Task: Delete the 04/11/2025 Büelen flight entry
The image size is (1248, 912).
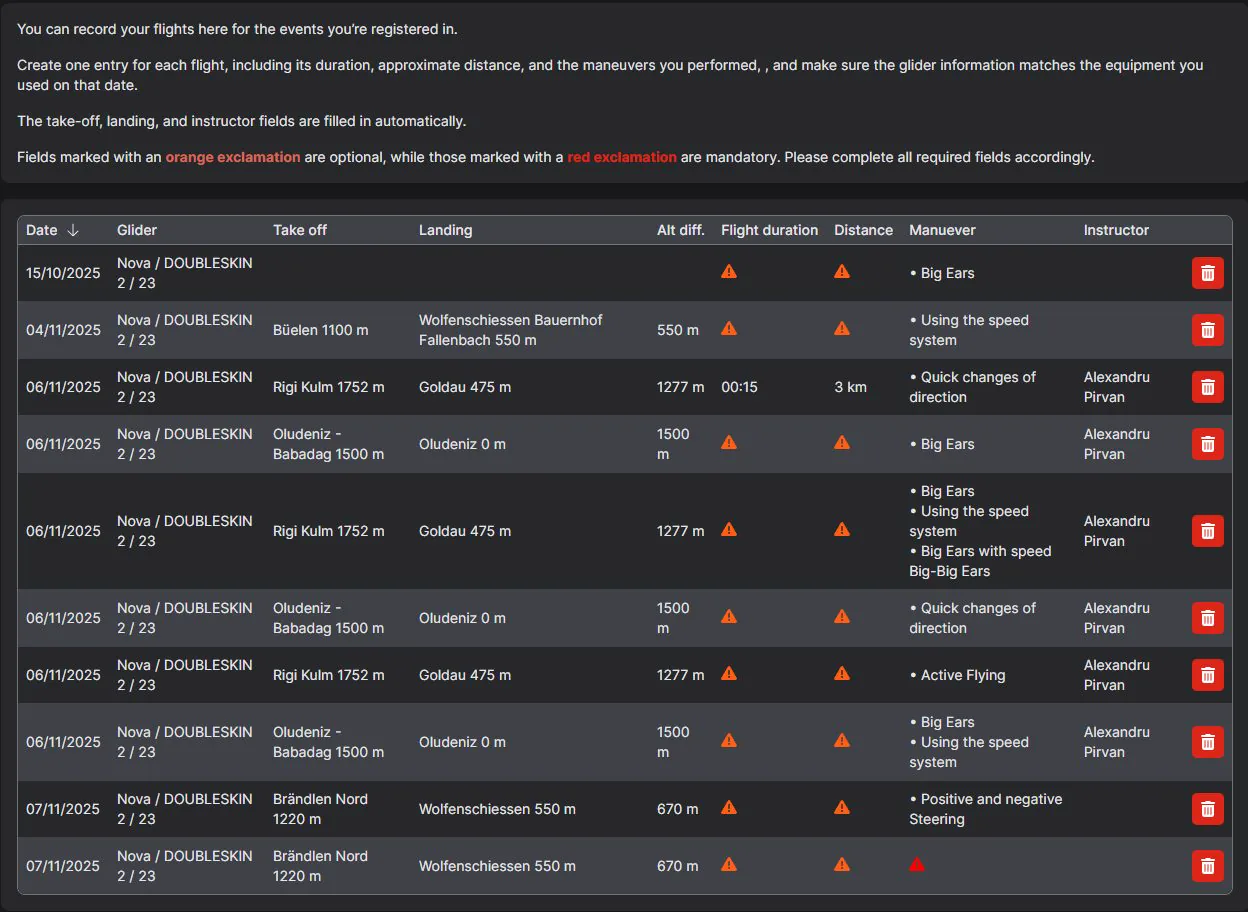Action: [x=1207, y=330]
